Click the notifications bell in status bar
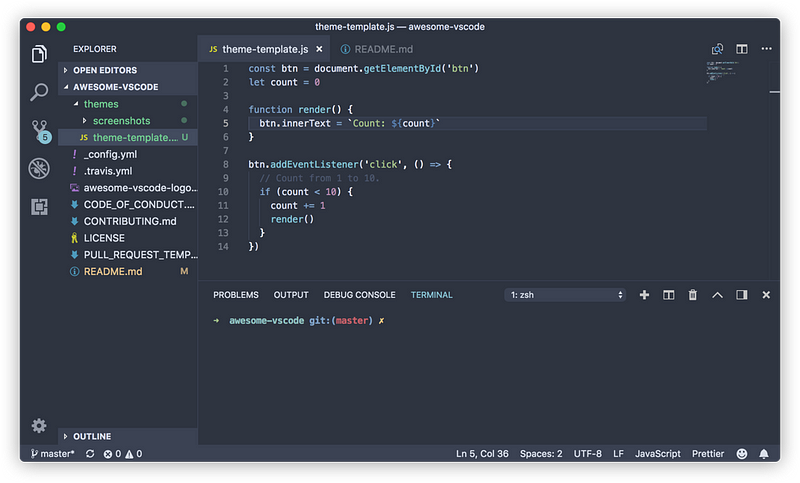Viewport: 800px width, 483px height. [763, 453]
